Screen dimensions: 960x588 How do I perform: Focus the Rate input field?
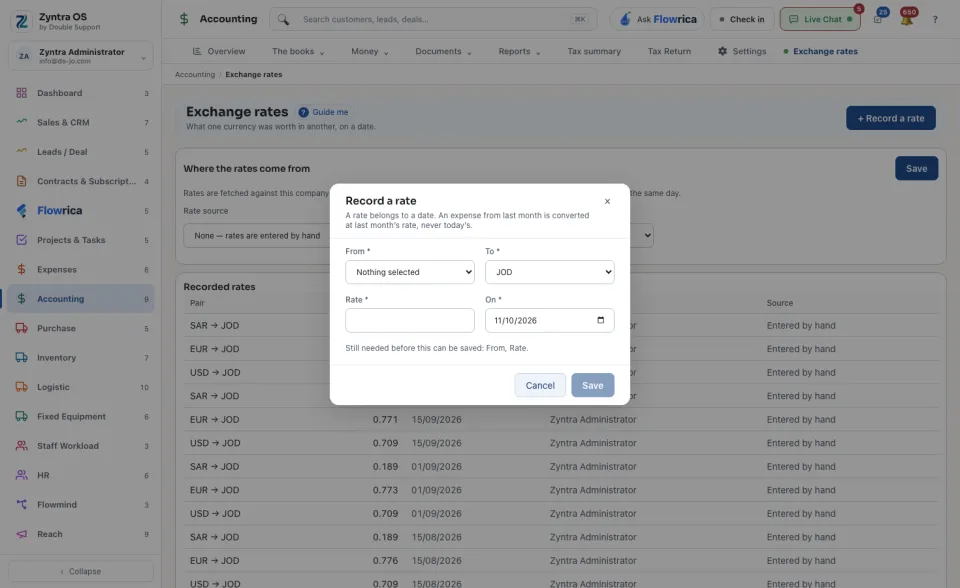pos(410,320)
